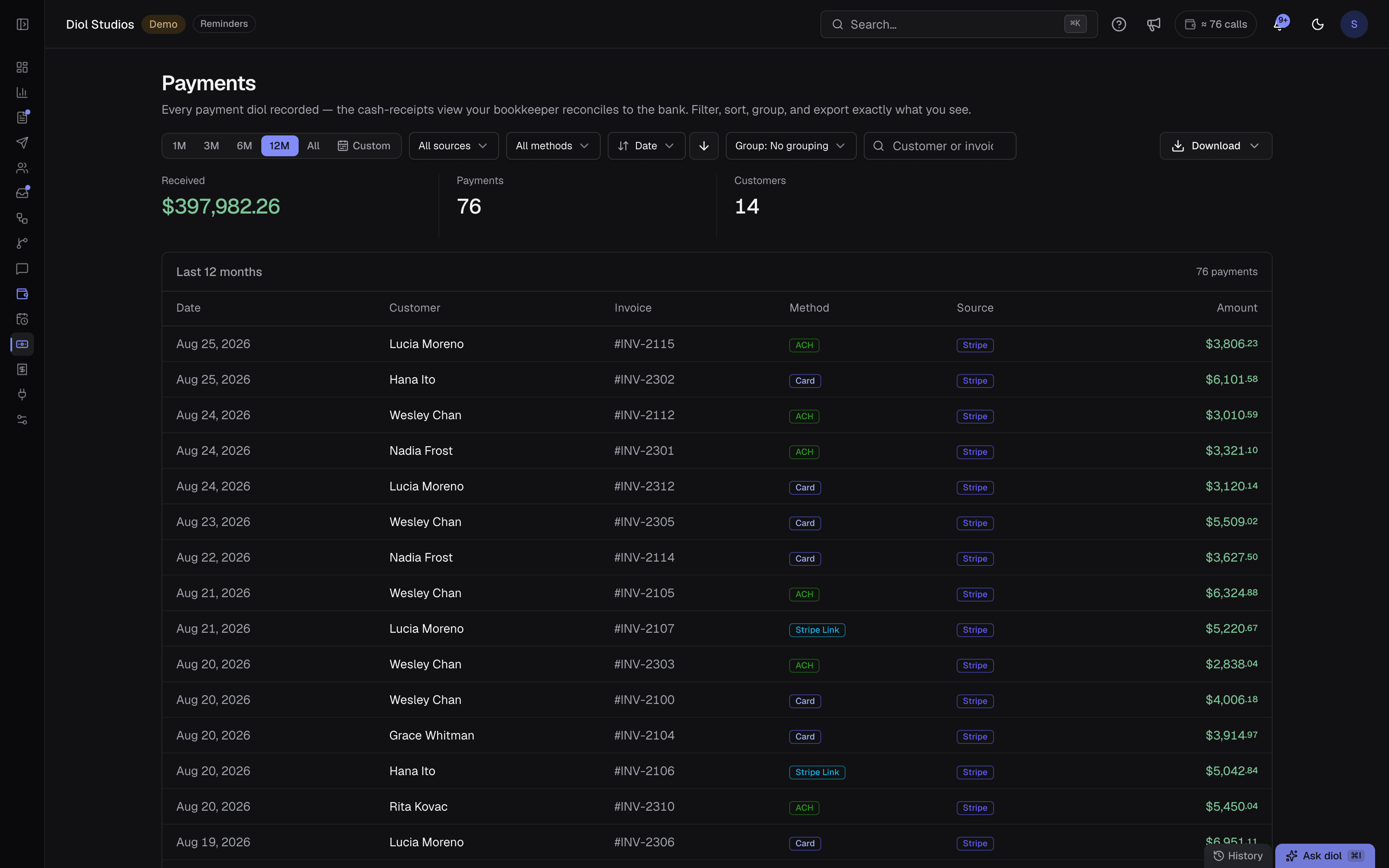Click the sort direction down arrow button
Screen dimensions: 1389x868
tap(704, 146)
